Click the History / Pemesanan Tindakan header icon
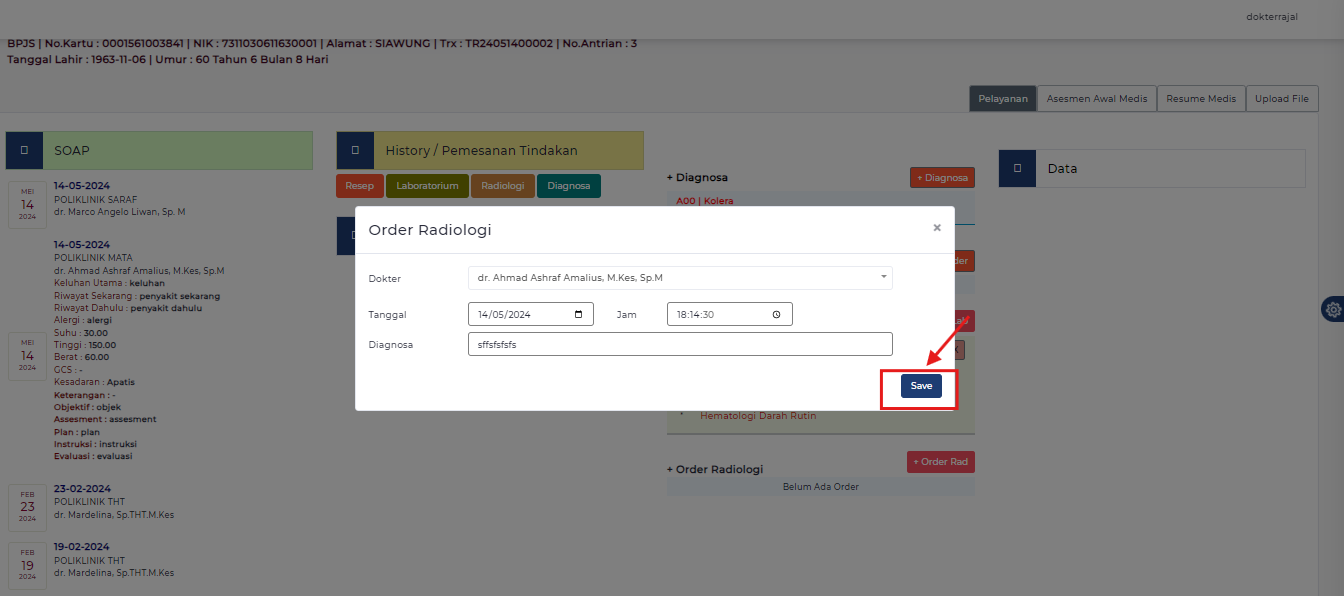The image size is (1344, 596). 355,150
